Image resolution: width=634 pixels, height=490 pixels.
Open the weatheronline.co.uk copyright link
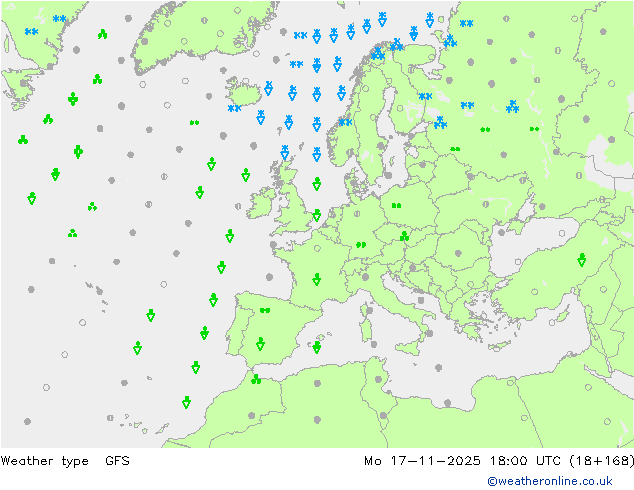pyautogui.click(x=549, y=481)
